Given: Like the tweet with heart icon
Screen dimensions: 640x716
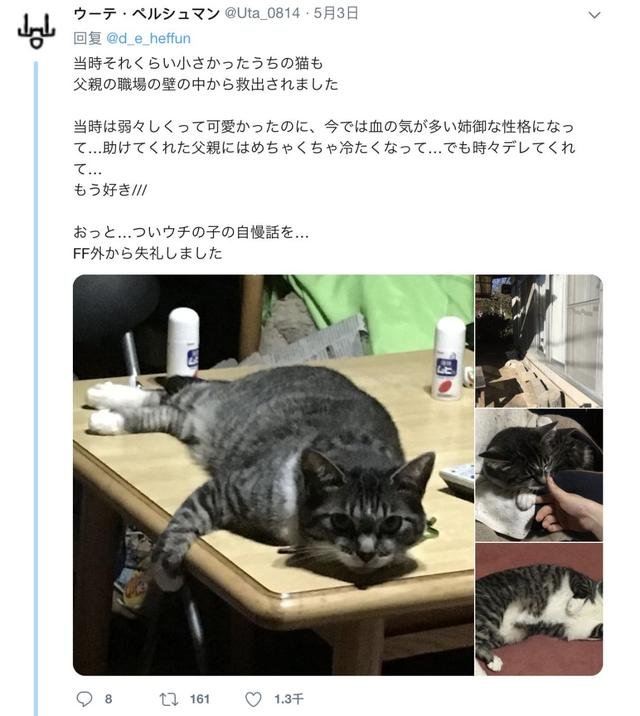Looking at the screenshot, I should click(x=253, y=699).
